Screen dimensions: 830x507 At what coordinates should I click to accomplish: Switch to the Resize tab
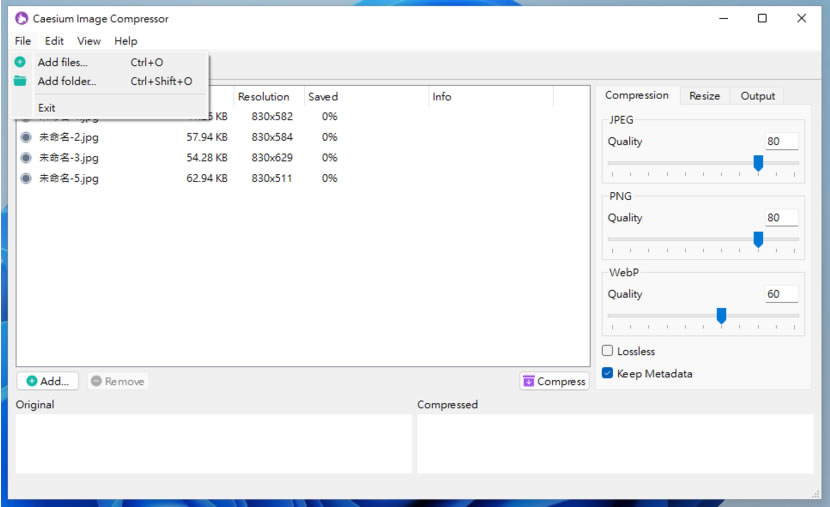tap(705, 96)
